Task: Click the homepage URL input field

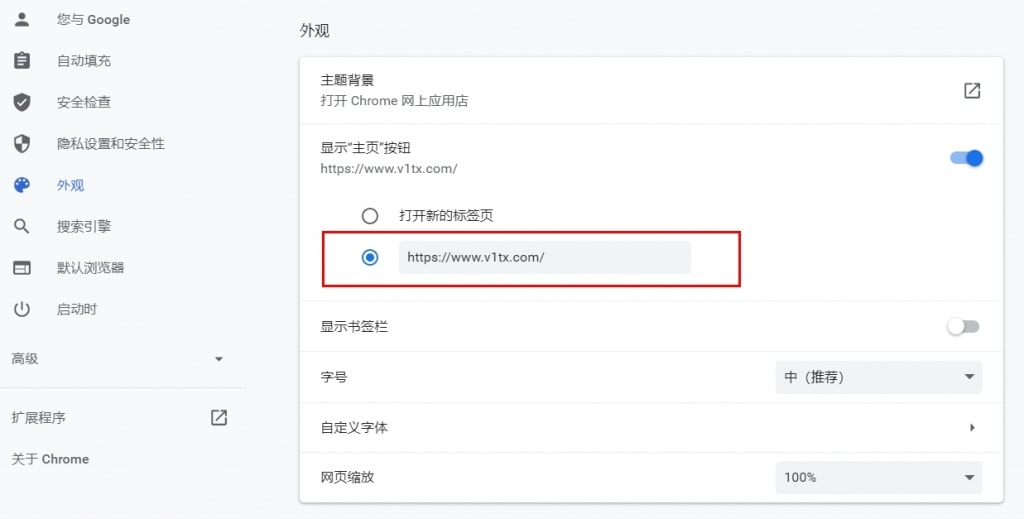Action: (x=544, y=257)
